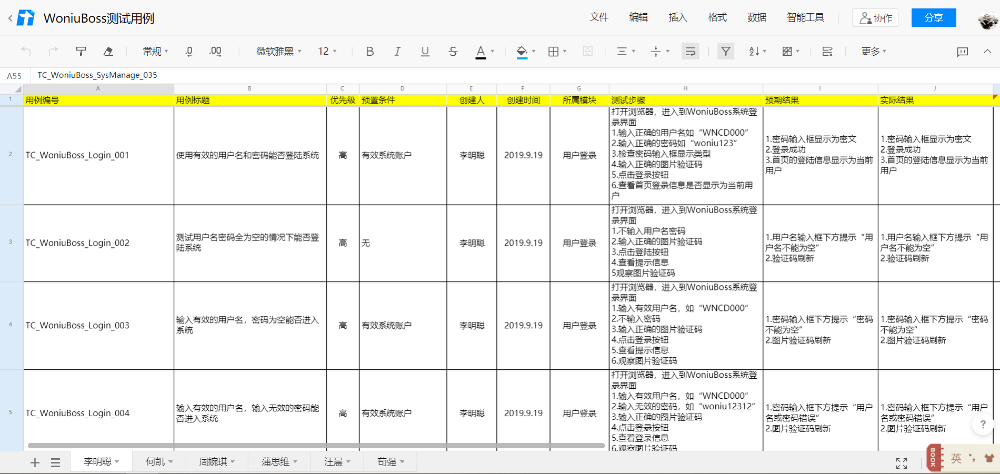Toggle the filter funnel button
1000x474 pixels.
tap(725, 52)
